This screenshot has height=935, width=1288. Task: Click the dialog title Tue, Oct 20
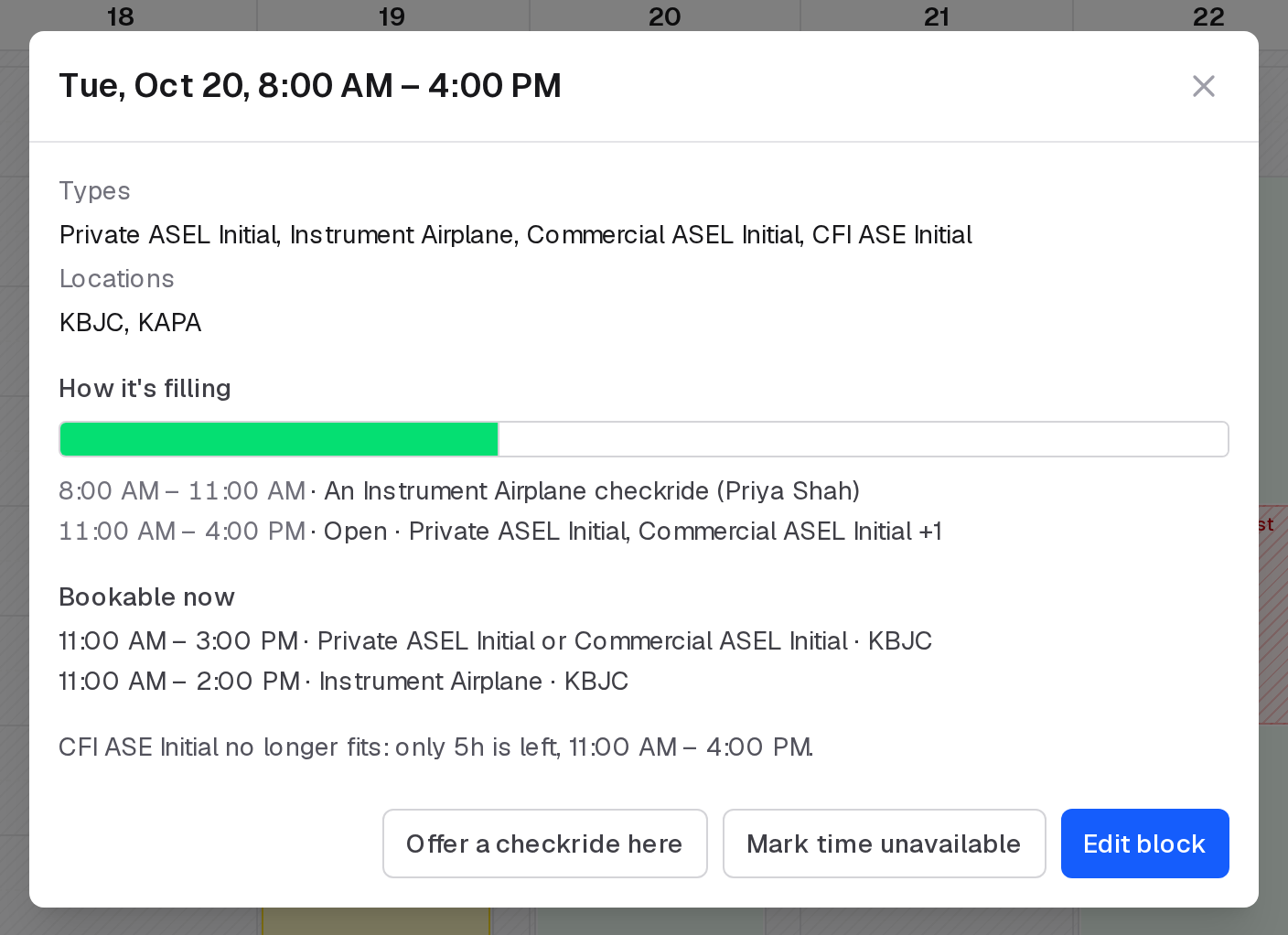pyautogui.click(x=310, y=86)
